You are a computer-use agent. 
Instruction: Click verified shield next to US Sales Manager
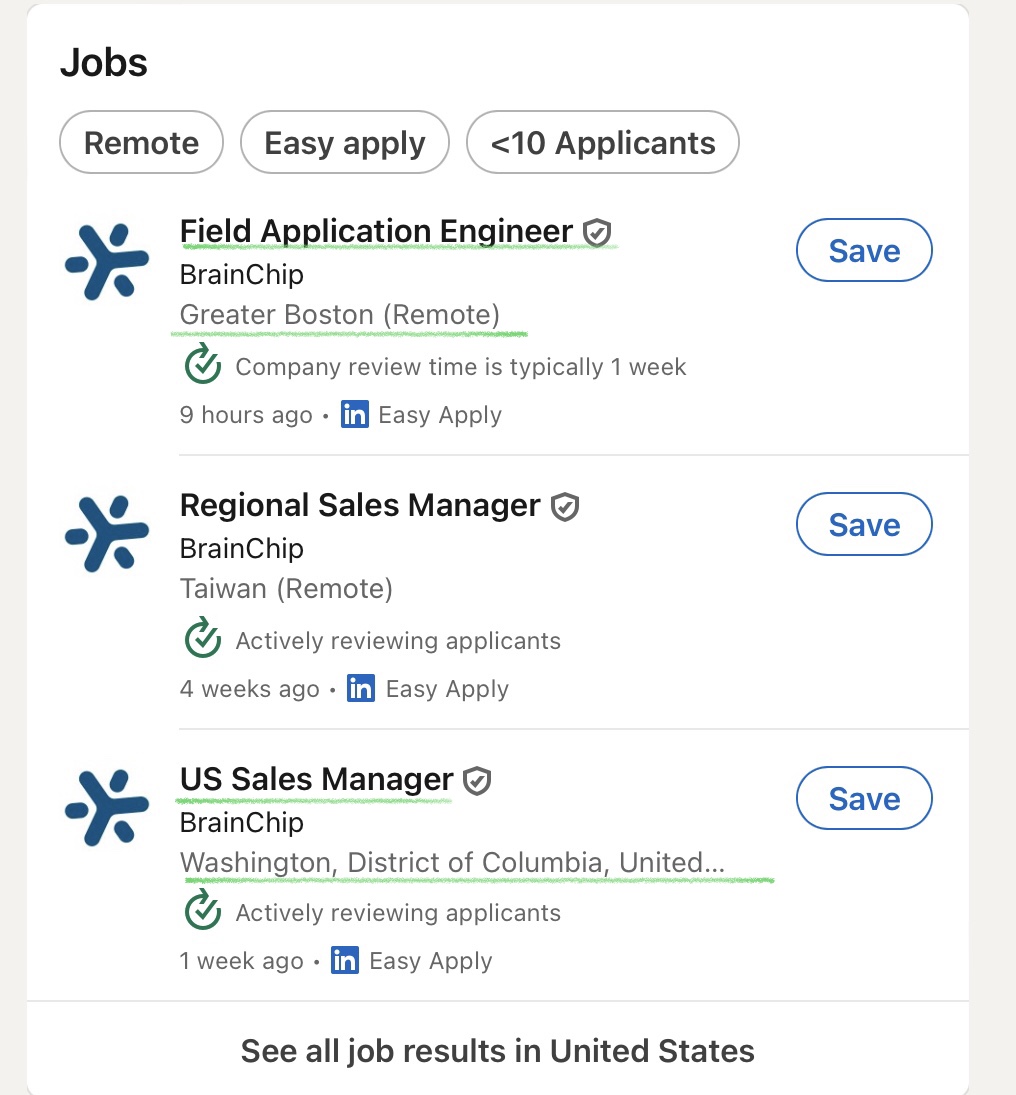[x=478, y=780]
